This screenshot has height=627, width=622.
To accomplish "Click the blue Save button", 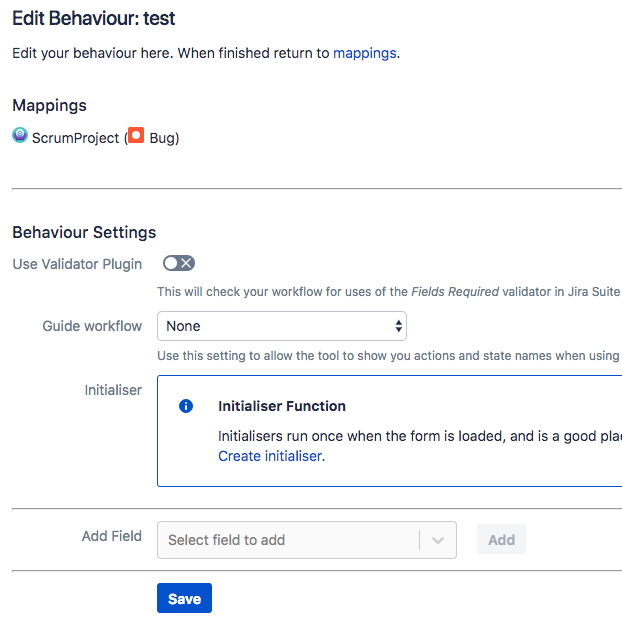I will [x=184, y=598].
